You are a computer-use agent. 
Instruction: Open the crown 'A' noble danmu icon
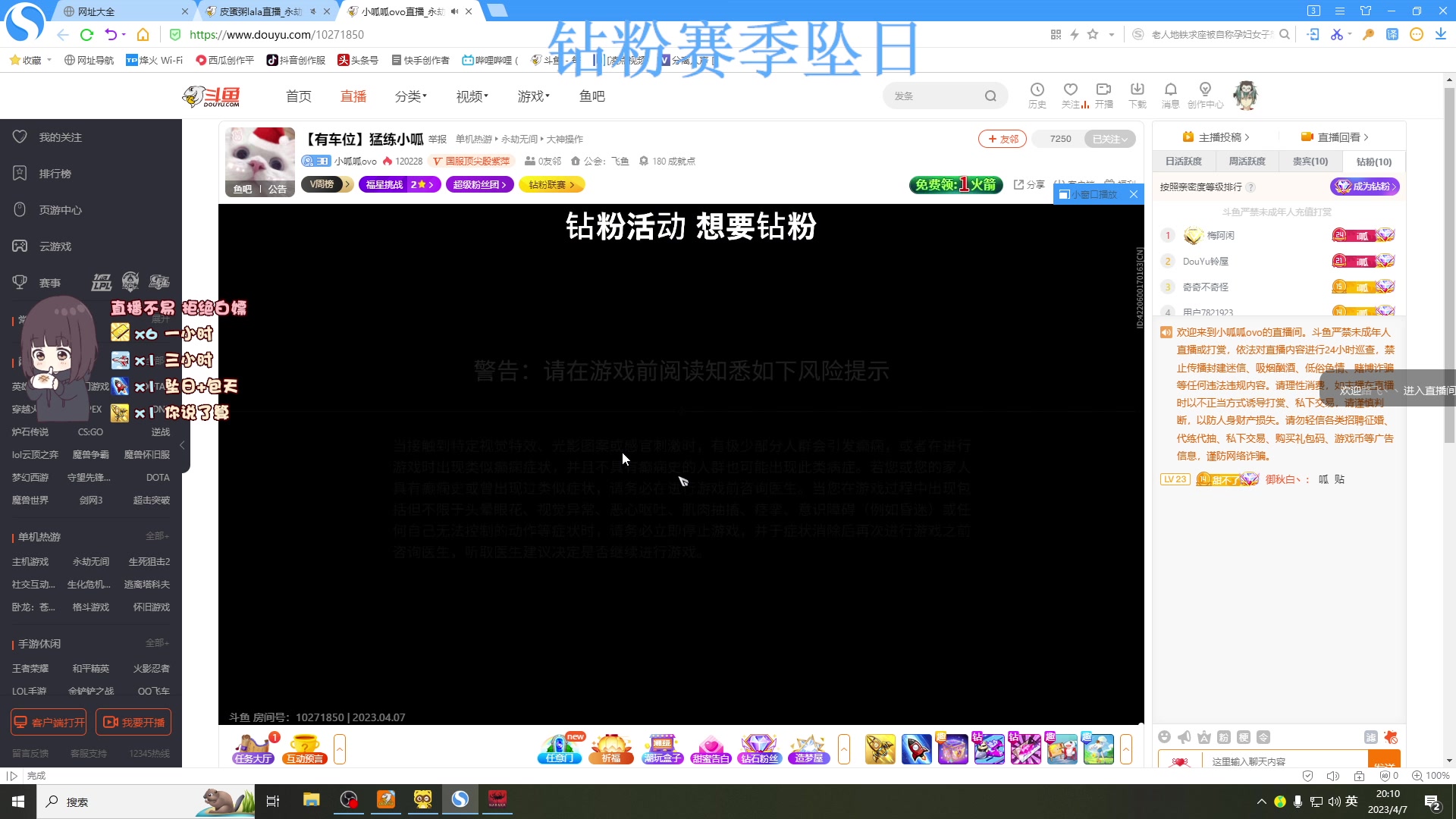(1204, 737)
